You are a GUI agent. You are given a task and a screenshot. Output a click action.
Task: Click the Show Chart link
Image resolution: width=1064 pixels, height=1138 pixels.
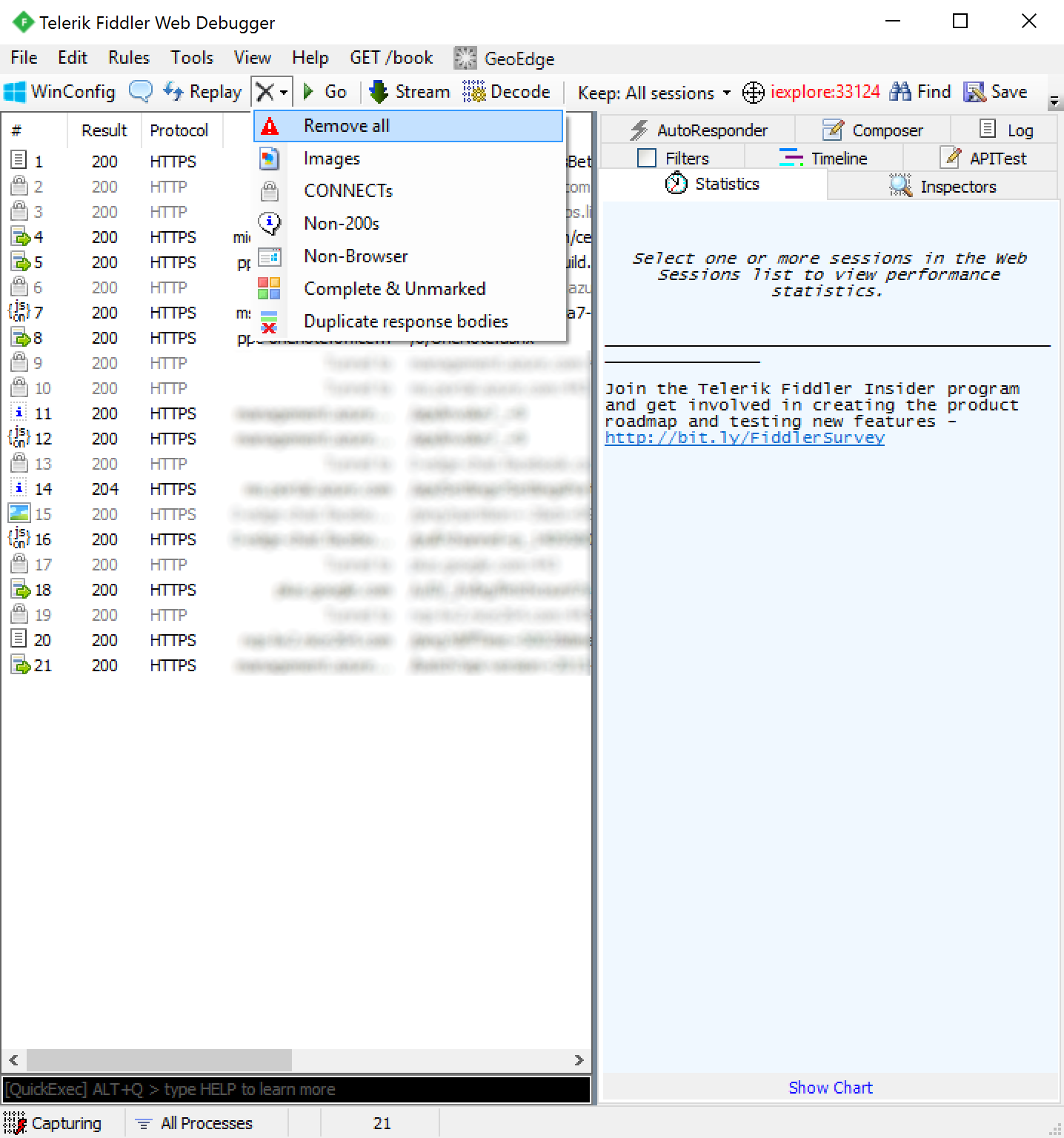tap(830, 1088)
